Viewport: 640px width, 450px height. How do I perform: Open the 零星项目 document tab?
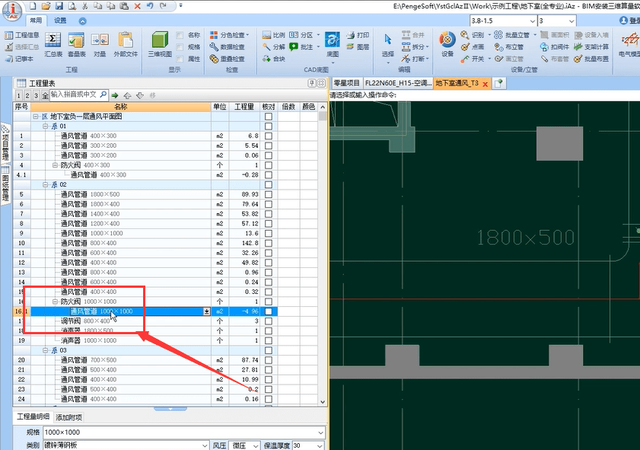pos(347,83)
